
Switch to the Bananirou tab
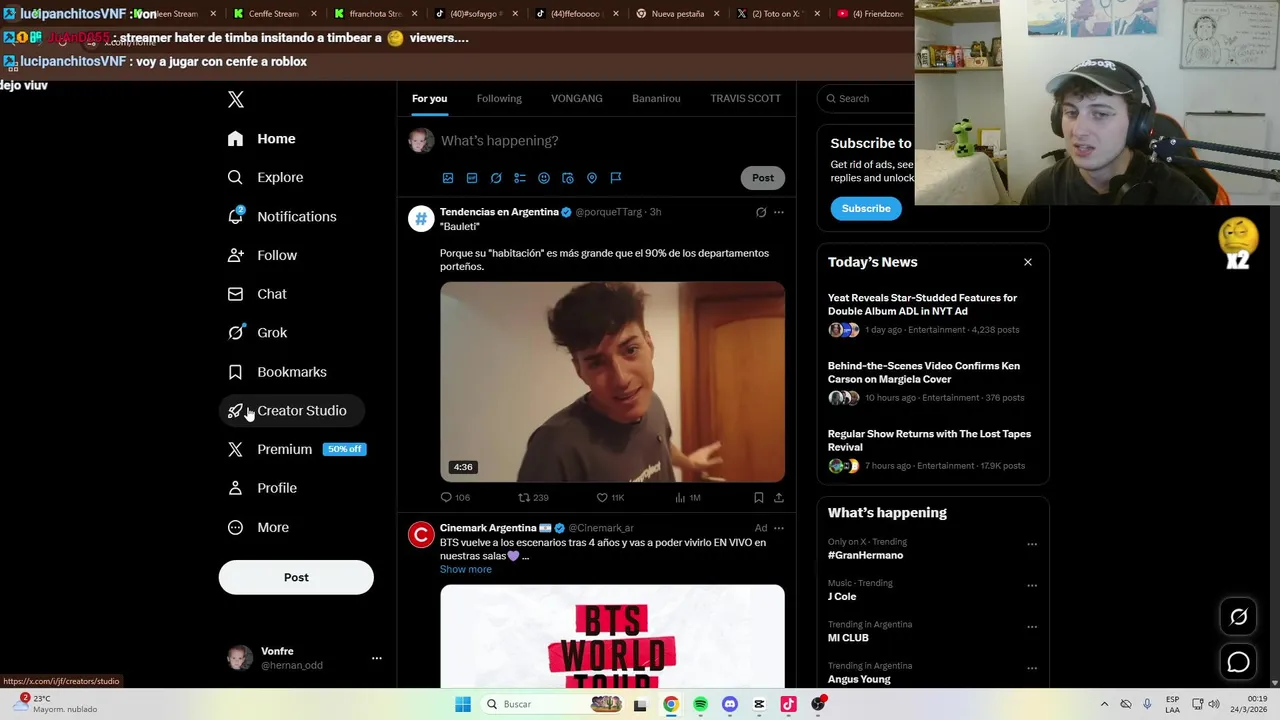click(x=656, y=98)
